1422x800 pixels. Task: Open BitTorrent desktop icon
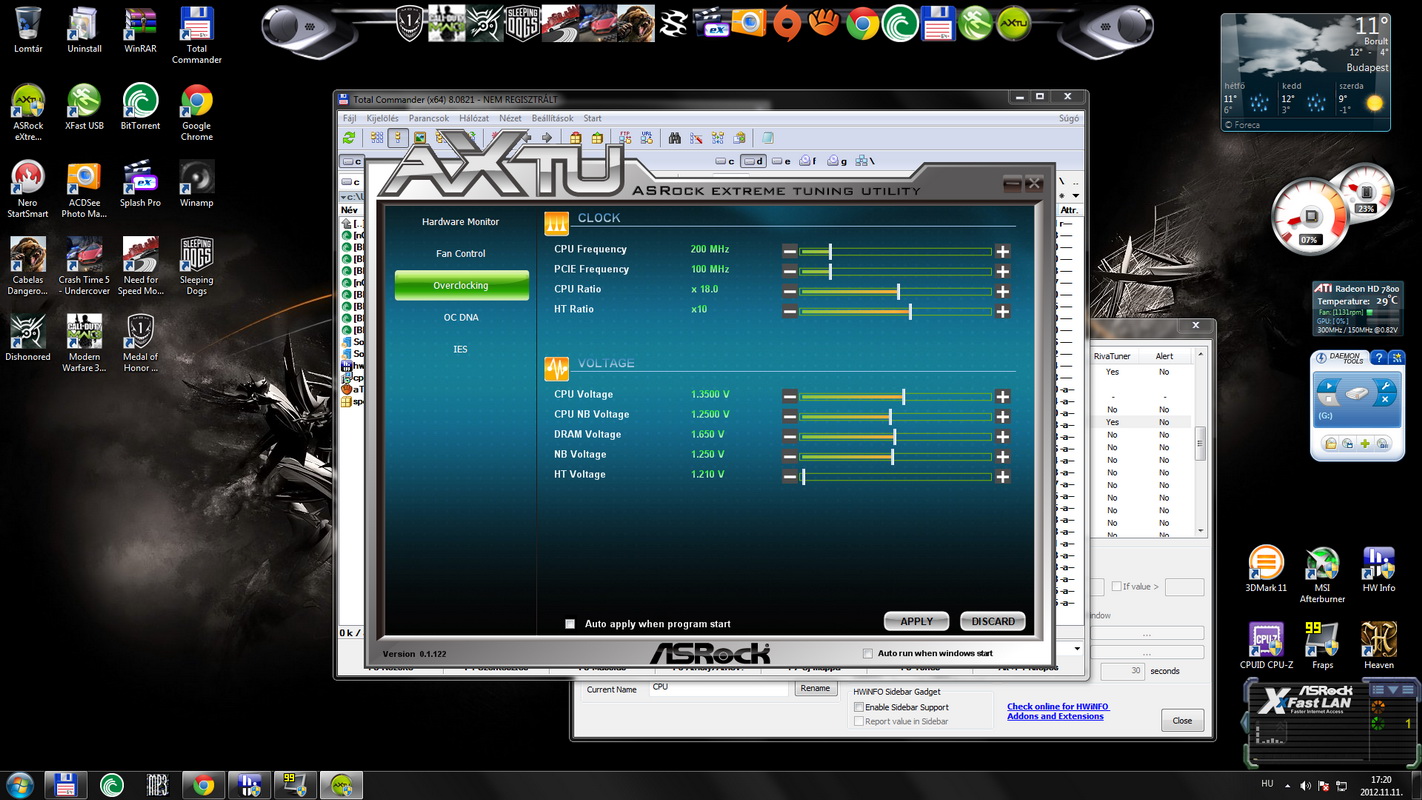click(x=140, y=107)
